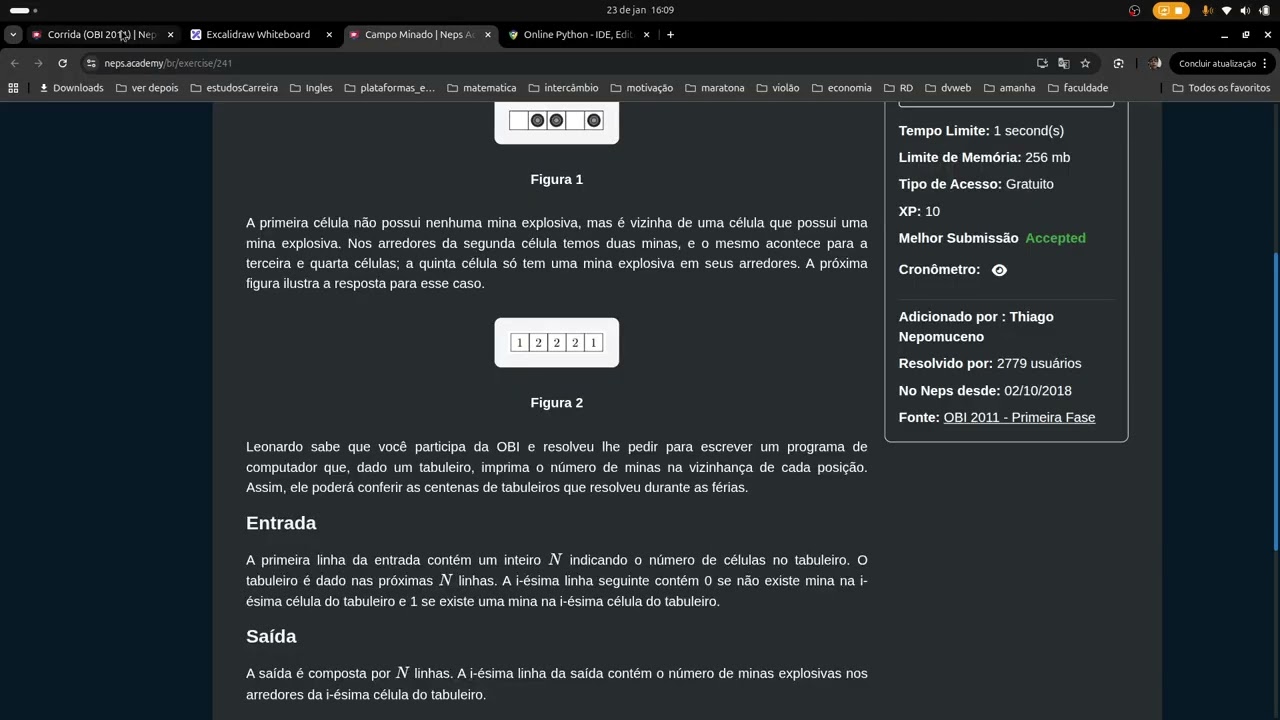
Task: Click Resolvido por: 2779 usuários text
Action: [x=990, y=363]
